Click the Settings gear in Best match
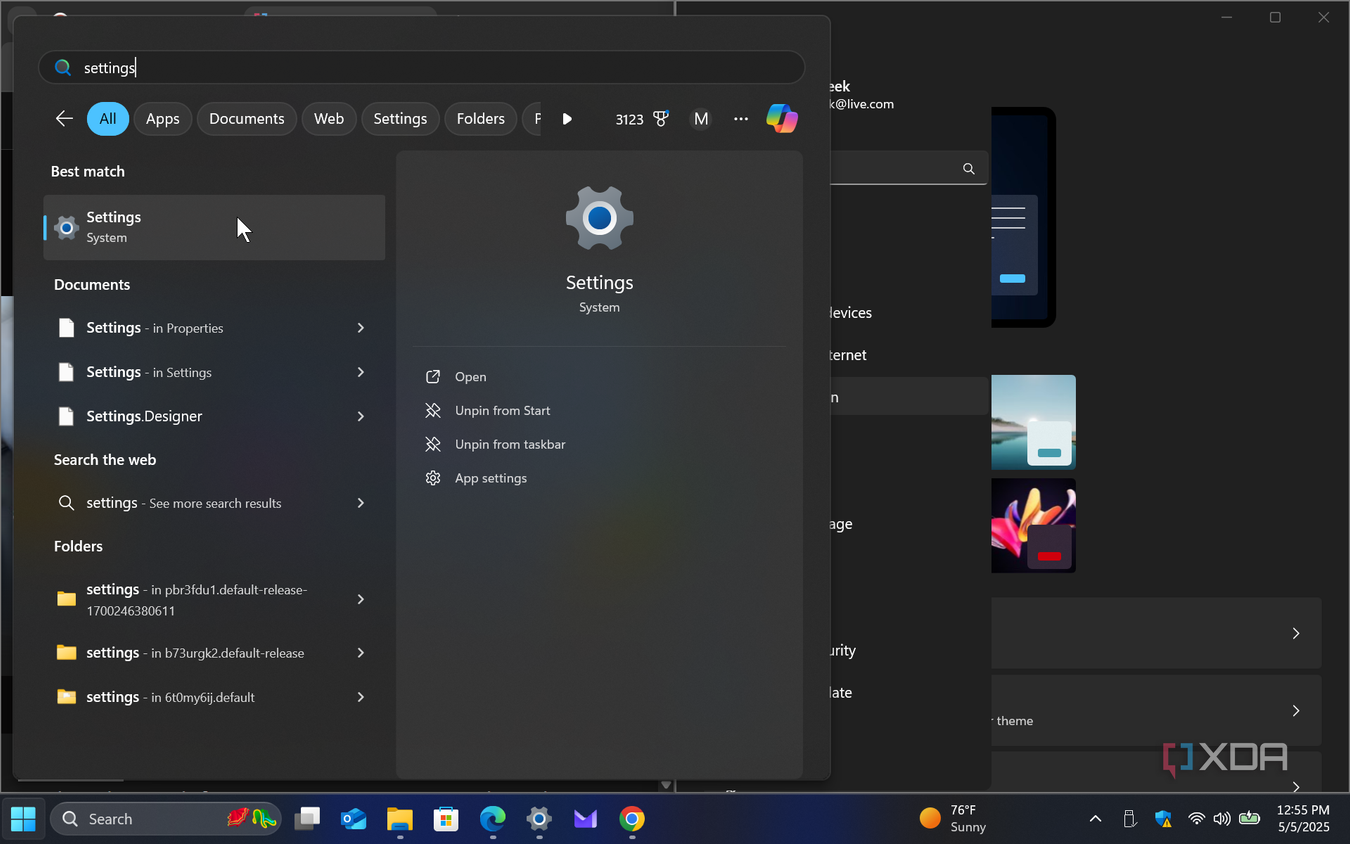The height and width of the screenshot is (844, 1350). click(x=66, y=228)
